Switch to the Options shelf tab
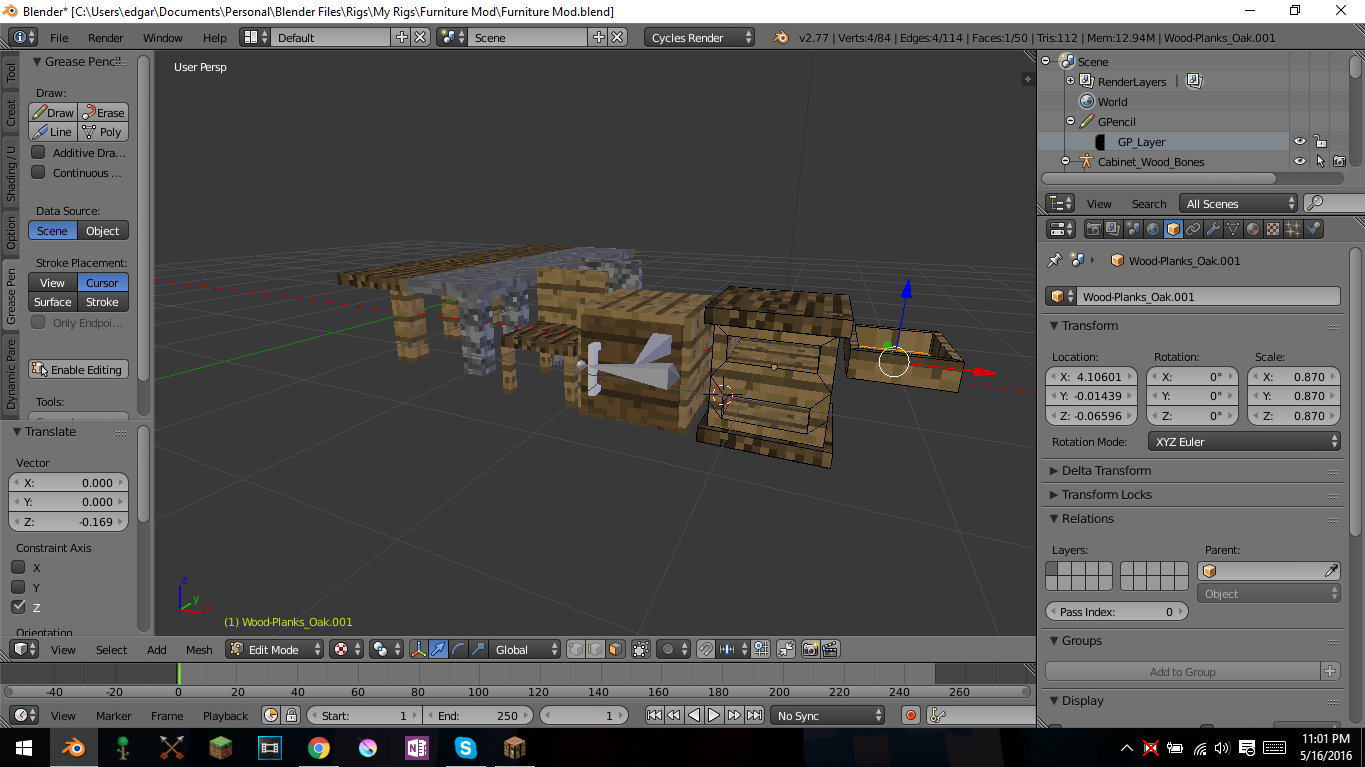This screenshot has width=1365, height=767. (x=11, y=231)
